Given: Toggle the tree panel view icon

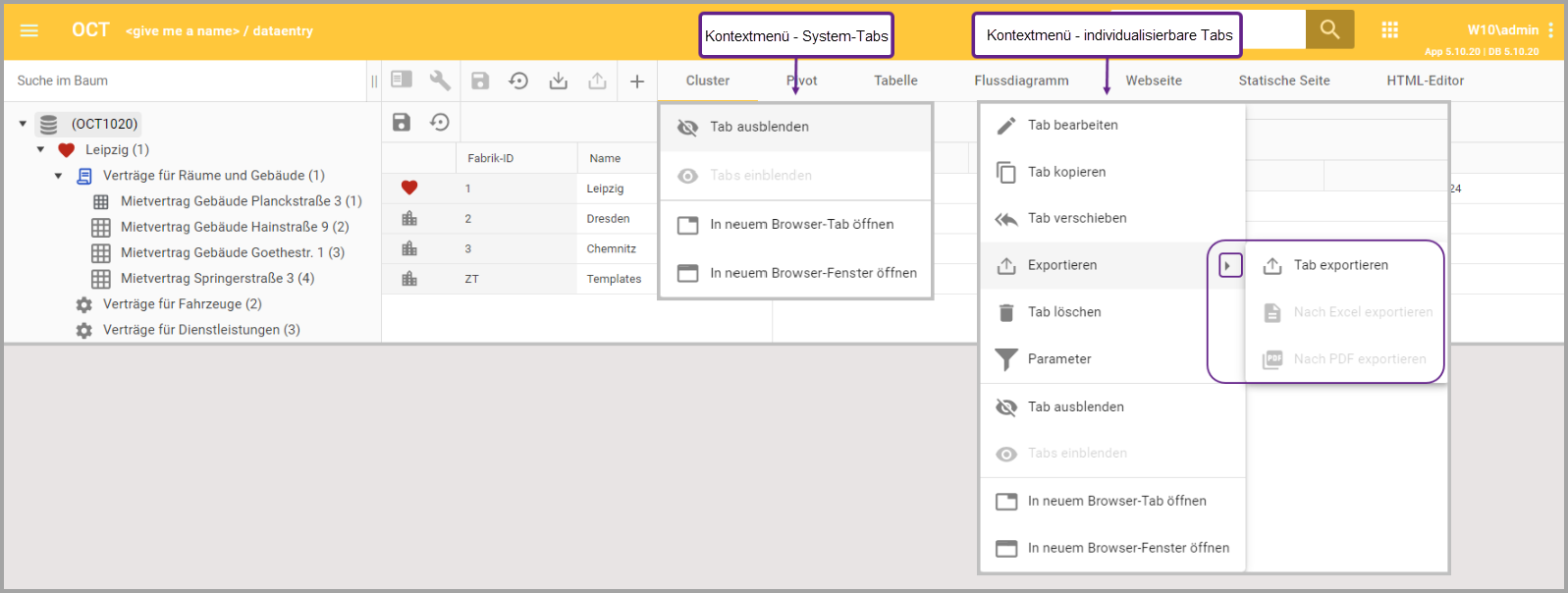Looking at the screenshot, I should pos(402,80).
